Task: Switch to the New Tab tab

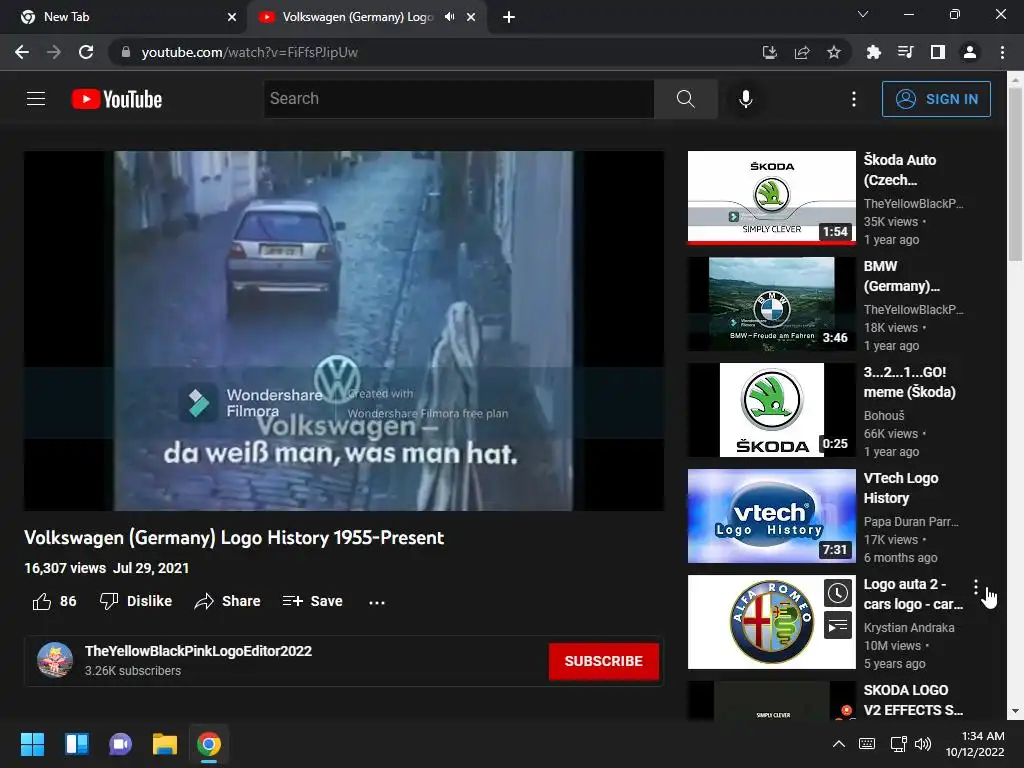Action: pos(123,17)
